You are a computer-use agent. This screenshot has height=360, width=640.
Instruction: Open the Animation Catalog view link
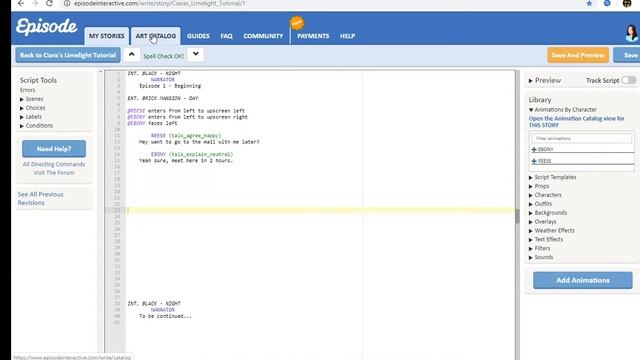(576, 122)
